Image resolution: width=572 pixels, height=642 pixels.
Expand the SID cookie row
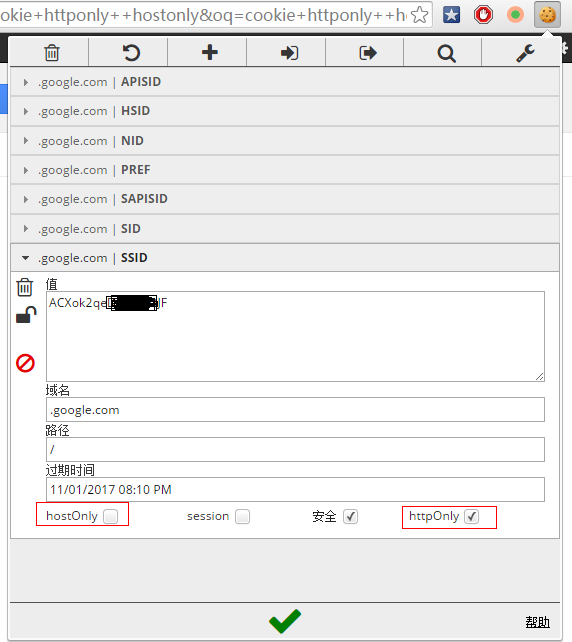285,228
